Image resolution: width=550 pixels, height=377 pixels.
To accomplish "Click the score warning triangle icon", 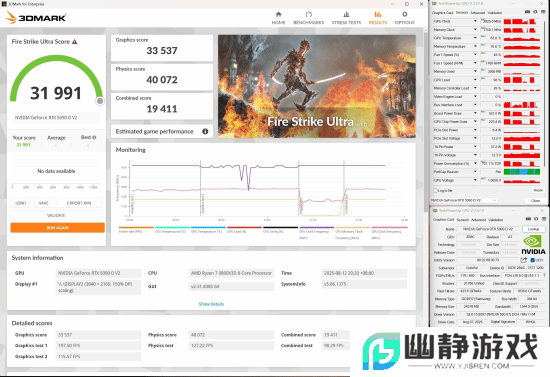I will 74,42.
